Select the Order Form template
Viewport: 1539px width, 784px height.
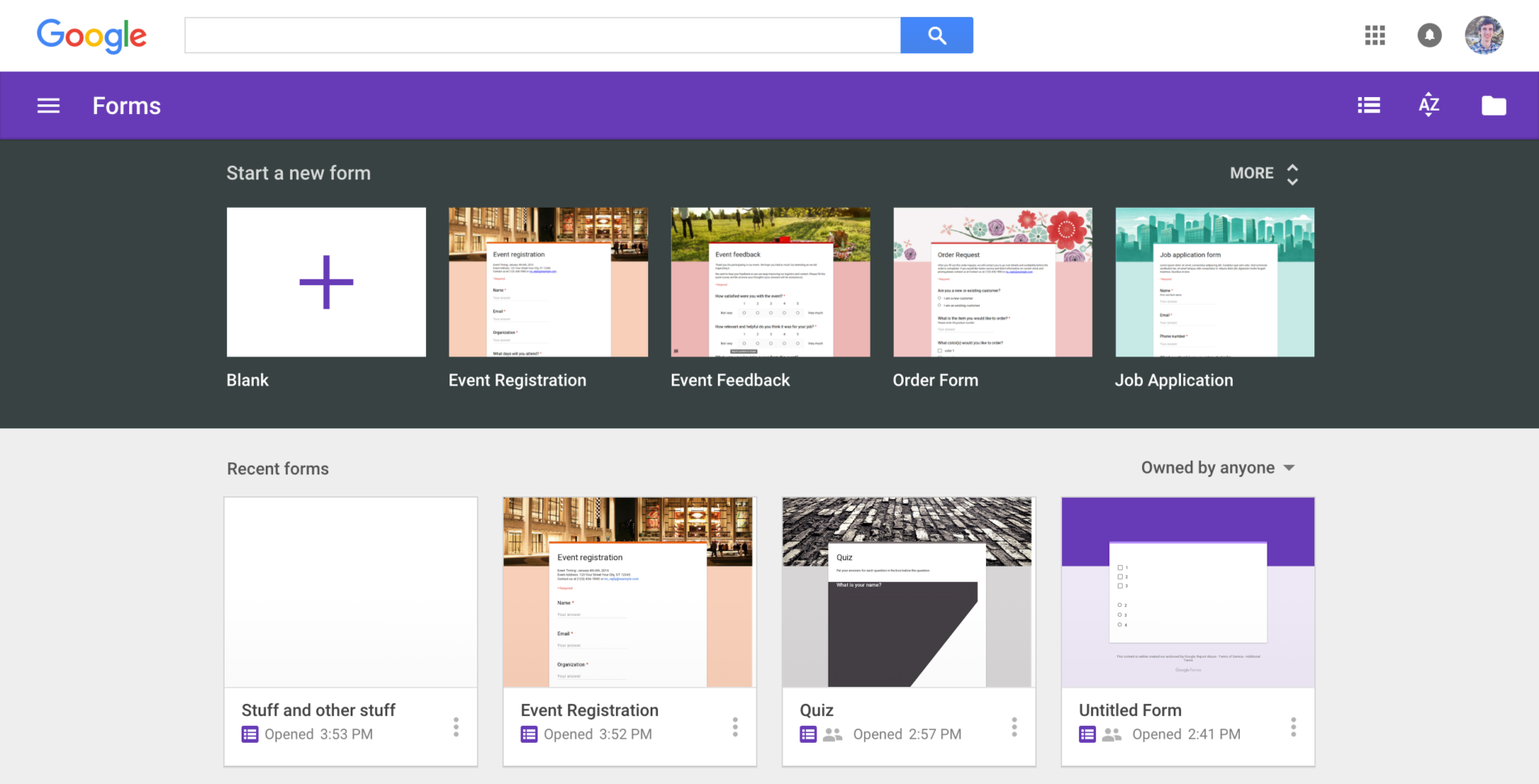point(992,281)
